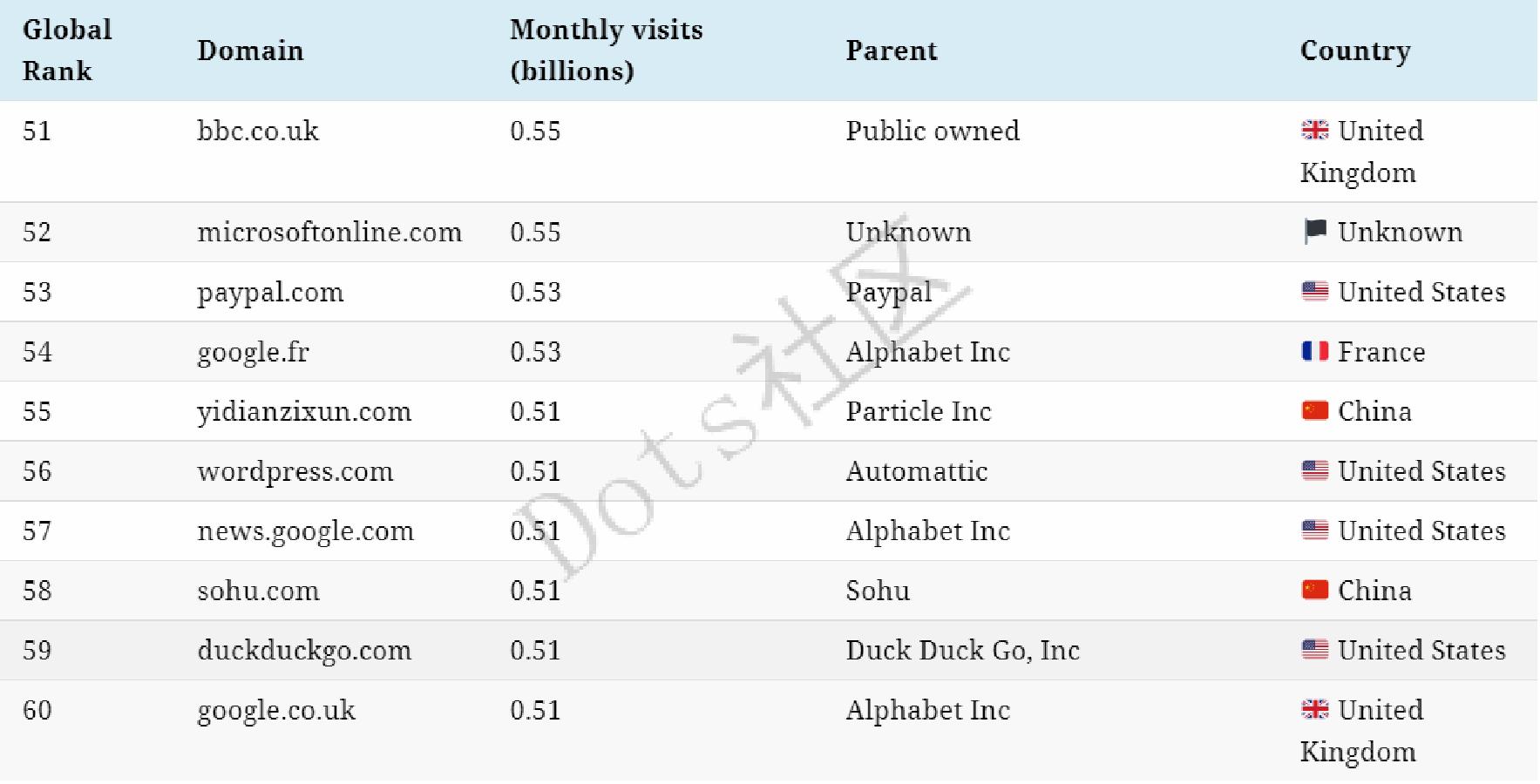This screenshot has height=784, width=1540.
Task: Click the US flag in the paypal.com row
Action: [x=1314, y=292]
